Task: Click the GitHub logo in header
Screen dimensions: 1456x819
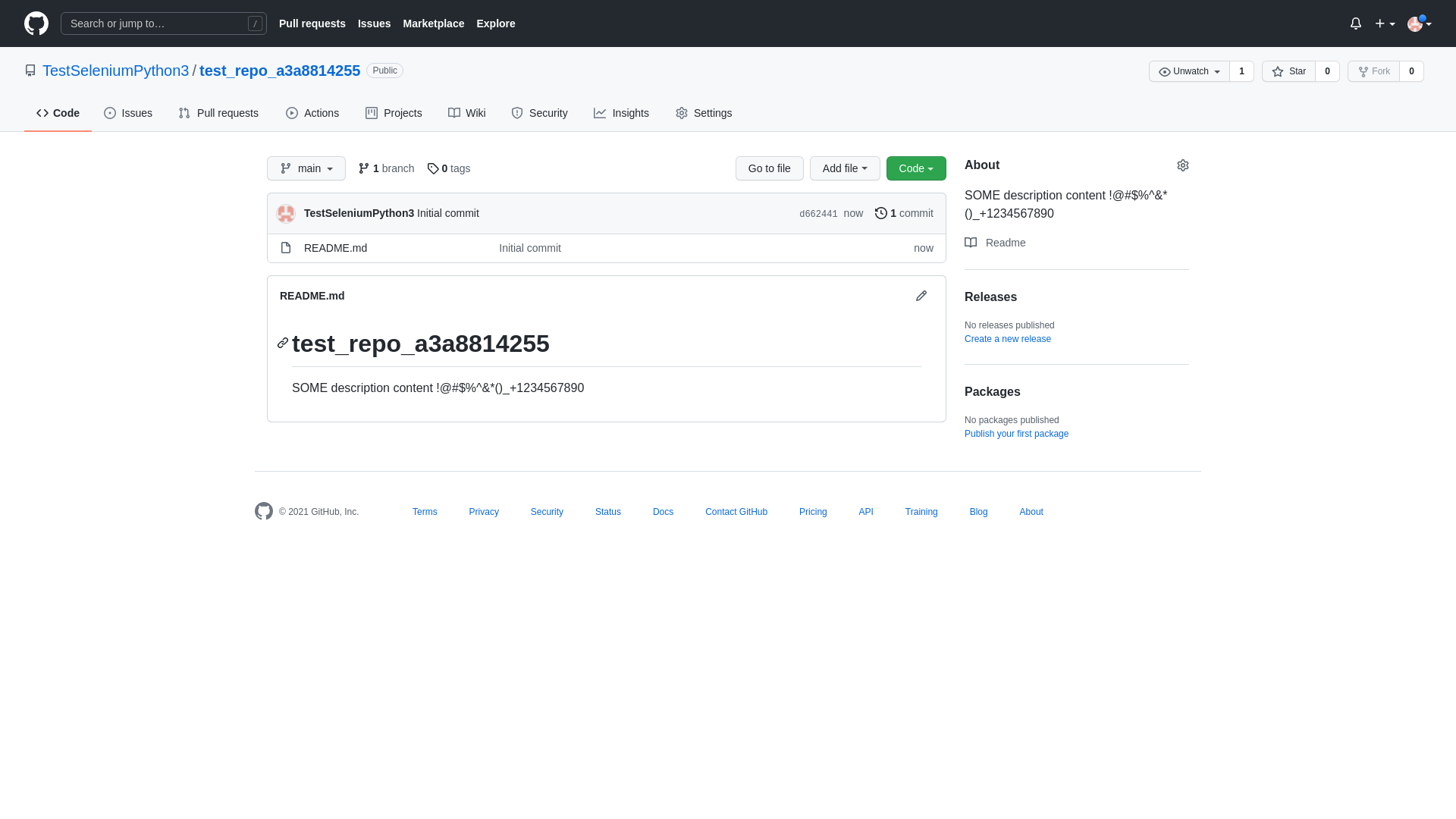Action: point(36,24)
